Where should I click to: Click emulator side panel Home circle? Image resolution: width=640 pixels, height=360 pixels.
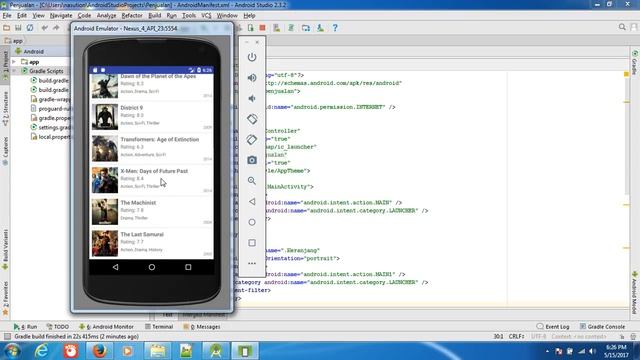point(252,222)
